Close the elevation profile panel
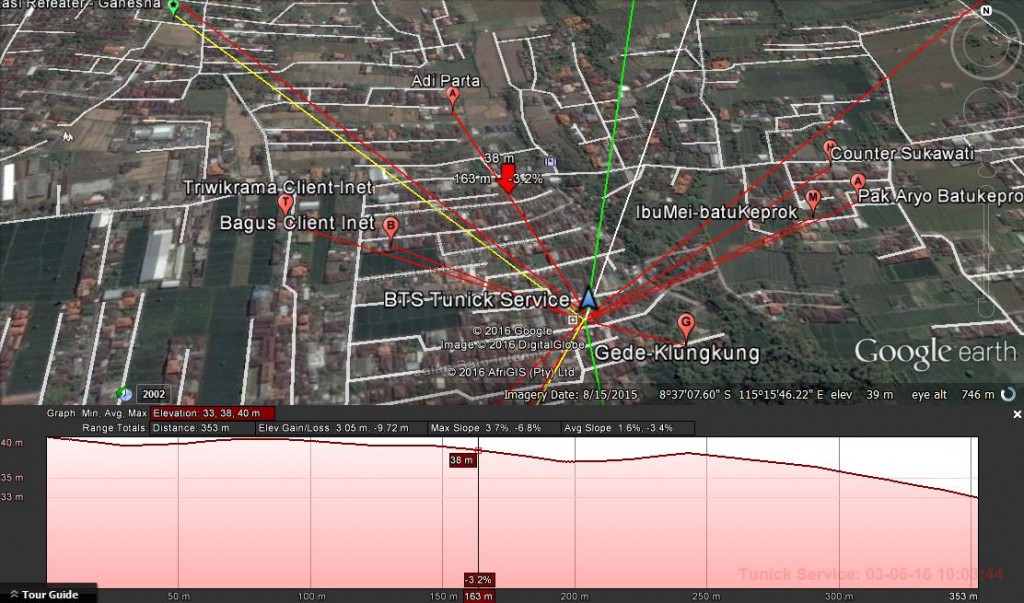Image resolution: width=1024 pixels, height=603 pixels. click(x=1017, y=414)
